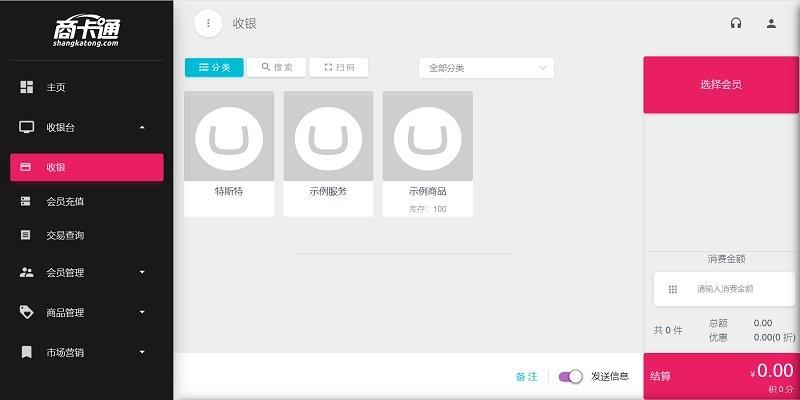Select the 分类 category view tab
800x400 pixels.
click(x=214, y=67)
